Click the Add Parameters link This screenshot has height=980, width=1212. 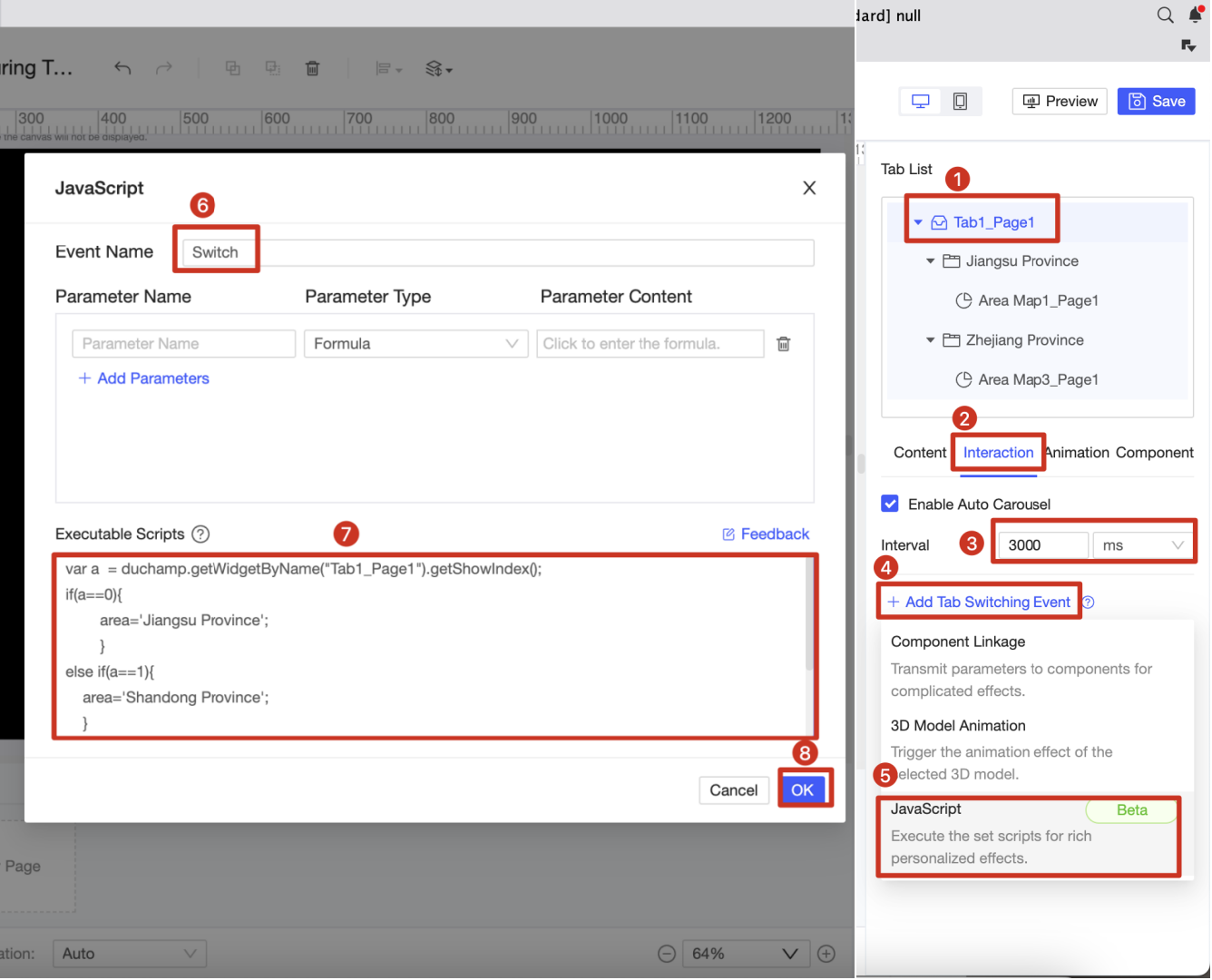pos(144,378)
